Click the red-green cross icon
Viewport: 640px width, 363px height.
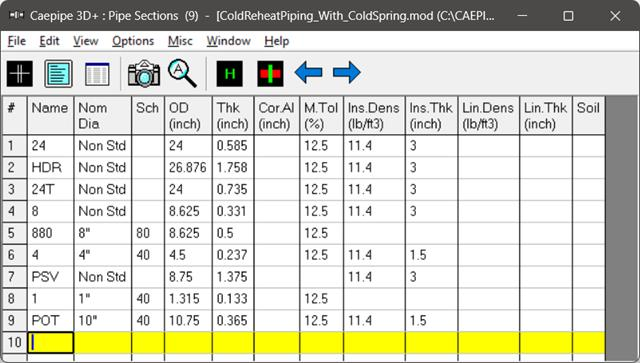click(270, 73)
